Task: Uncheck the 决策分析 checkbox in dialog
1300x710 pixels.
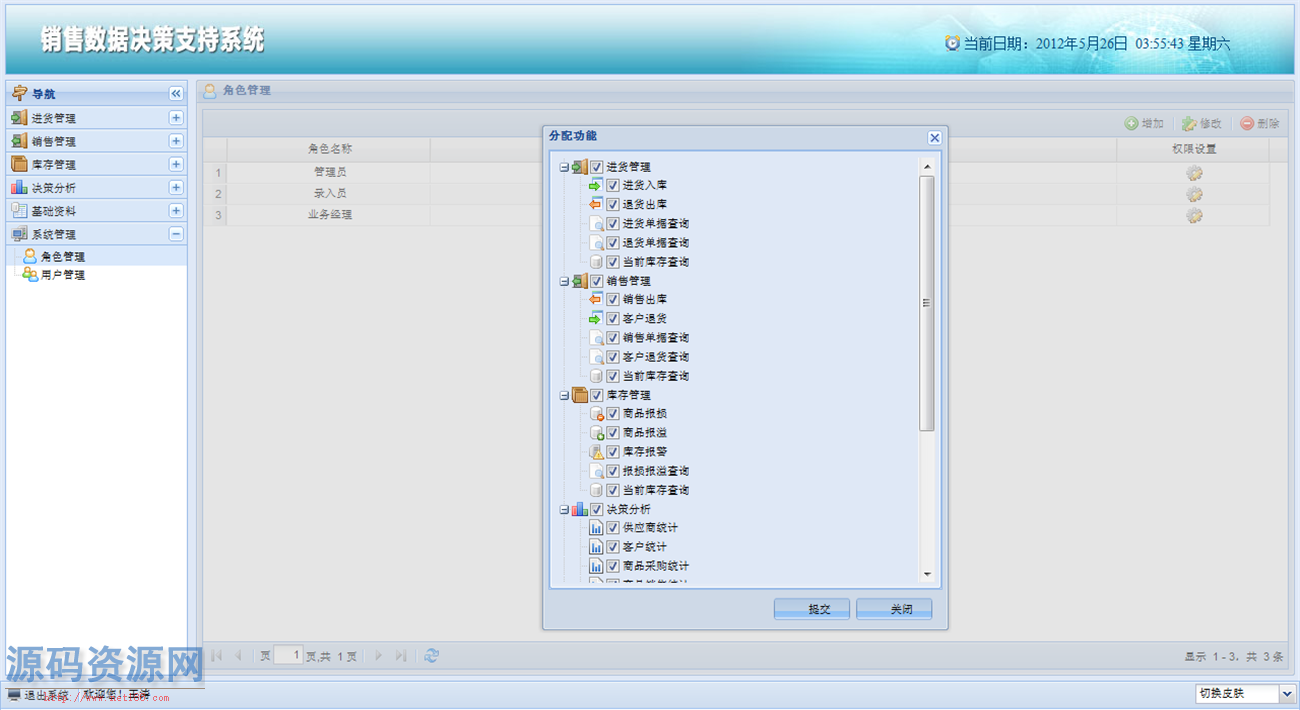Action: 597,509
